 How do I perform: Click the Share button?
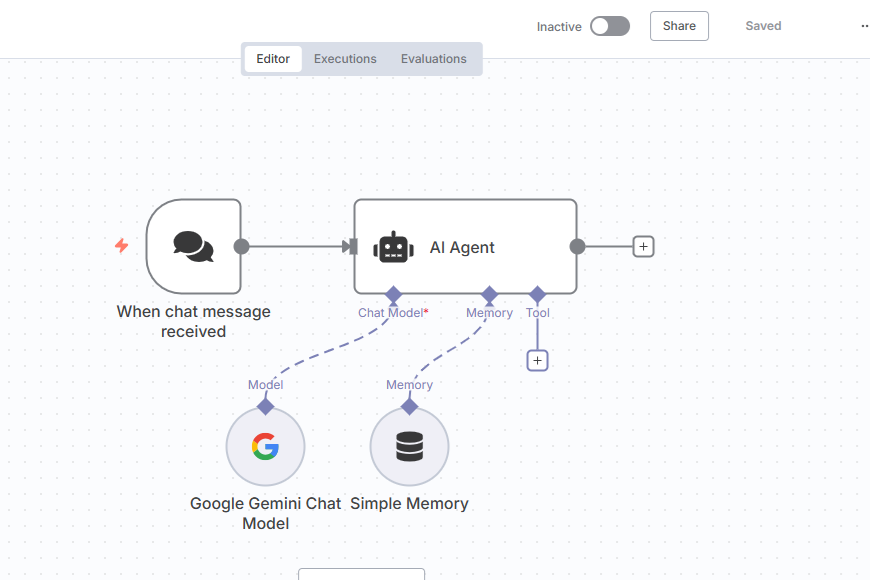[x=679, y=26]
